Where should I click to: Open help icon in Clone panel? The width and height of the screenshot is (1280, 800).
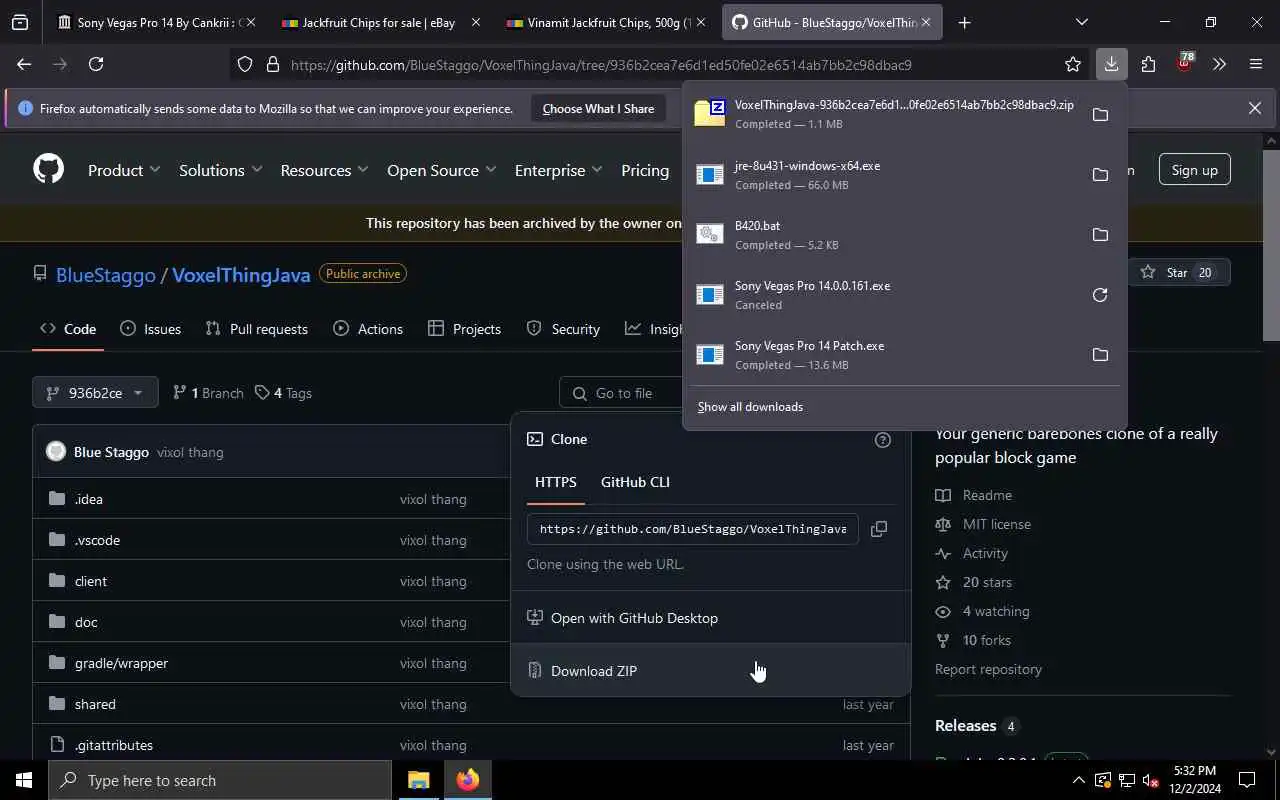(882, 439)
